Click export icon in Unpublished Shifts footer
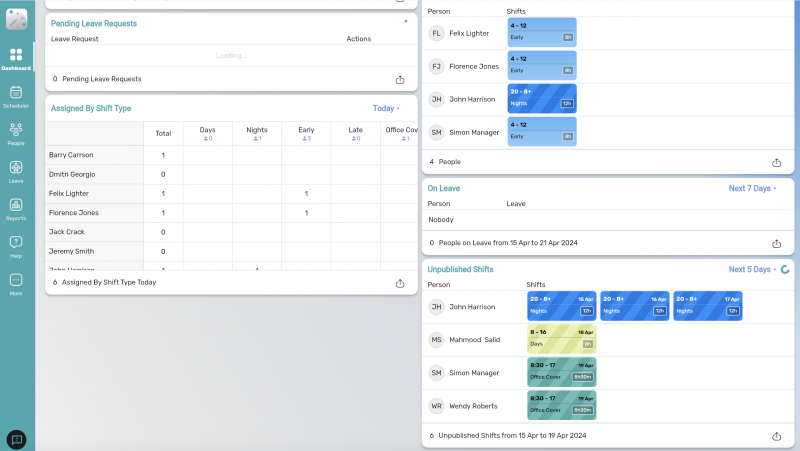 (777, 436)
